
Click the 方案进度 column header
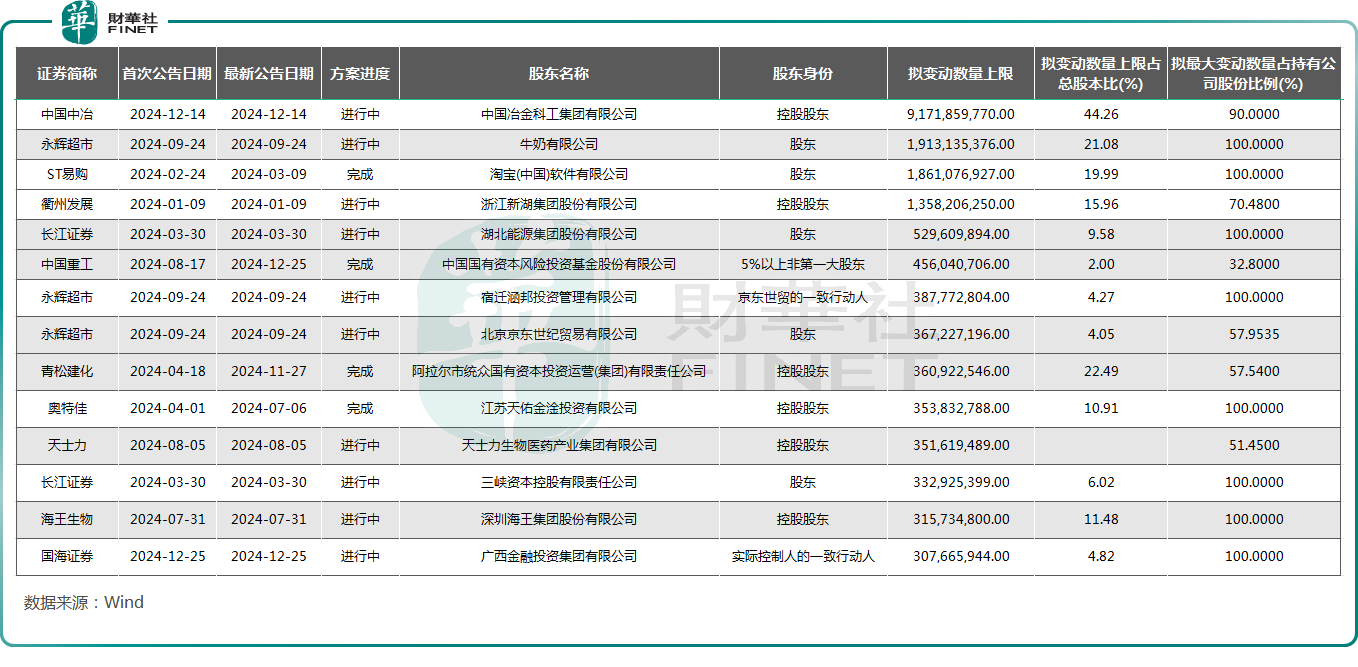359,73
